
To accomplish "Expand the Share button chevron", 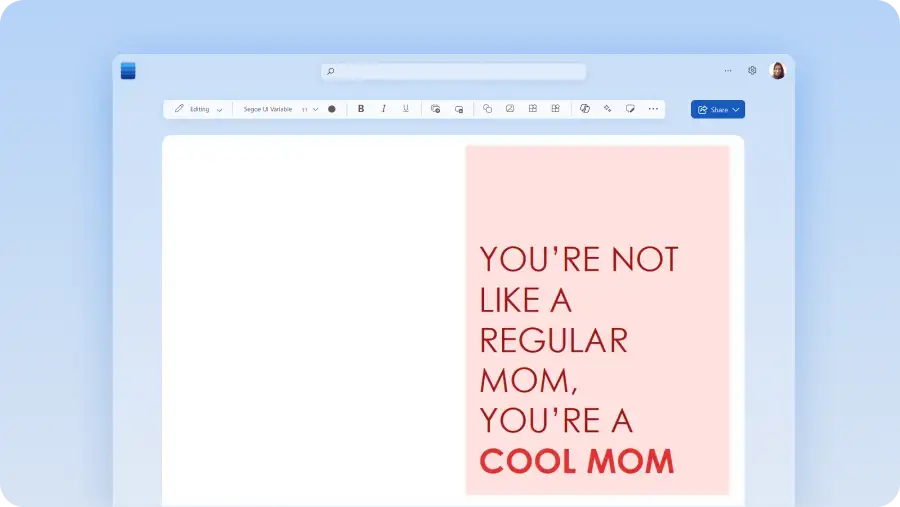I will [x=736, y=110].
